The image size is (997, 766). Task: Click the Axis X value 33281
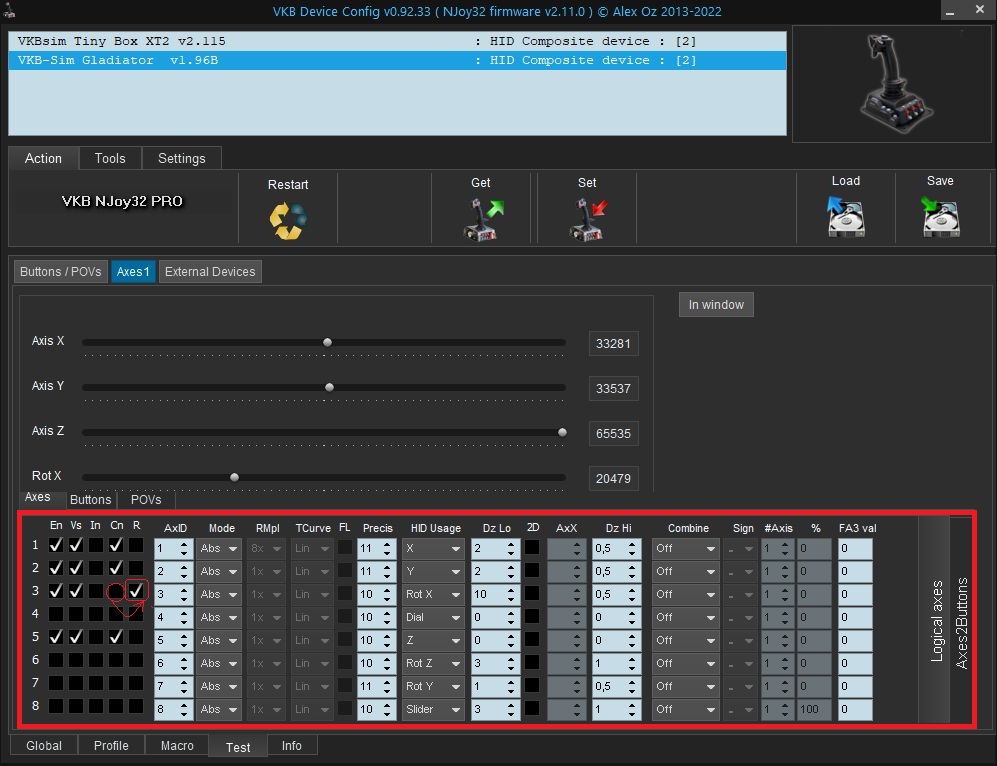[614, 344]
